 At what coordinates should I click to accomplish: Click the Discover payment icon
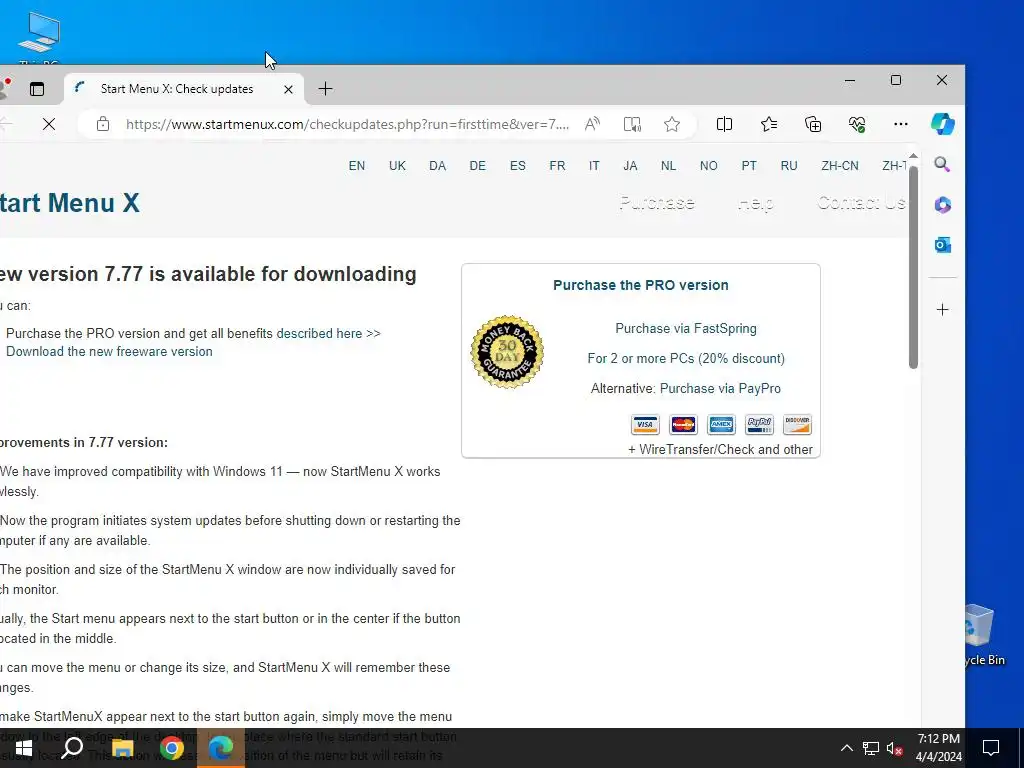797,424
